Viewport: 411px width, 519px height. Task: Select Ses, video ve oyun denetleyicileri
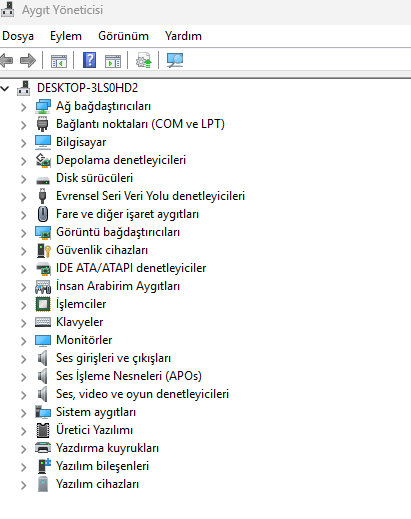(142, 394)
